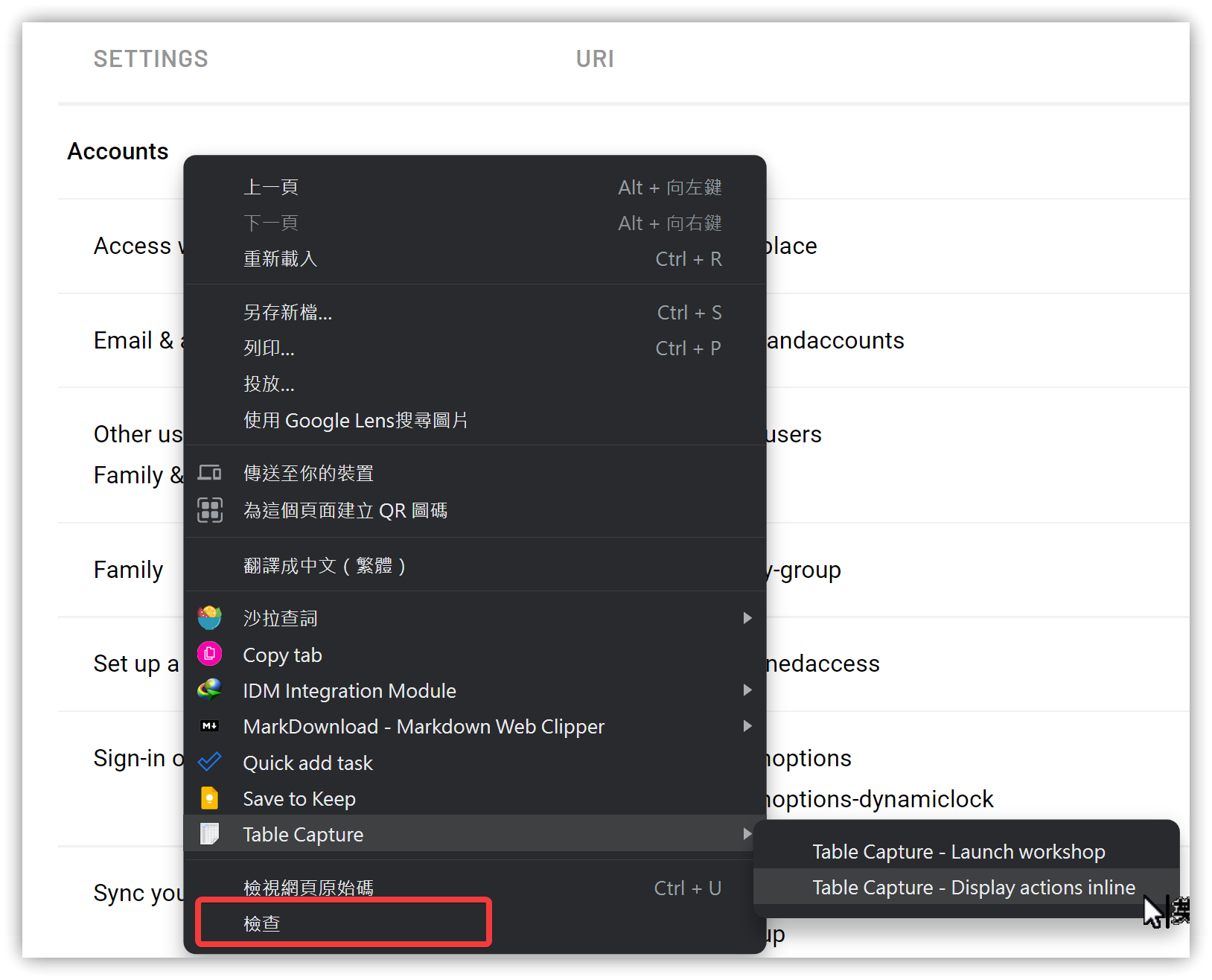Click 翻譯成中文（繁體） menu entry
Viewport: 1212px width, 980px height.
(325, 565)
